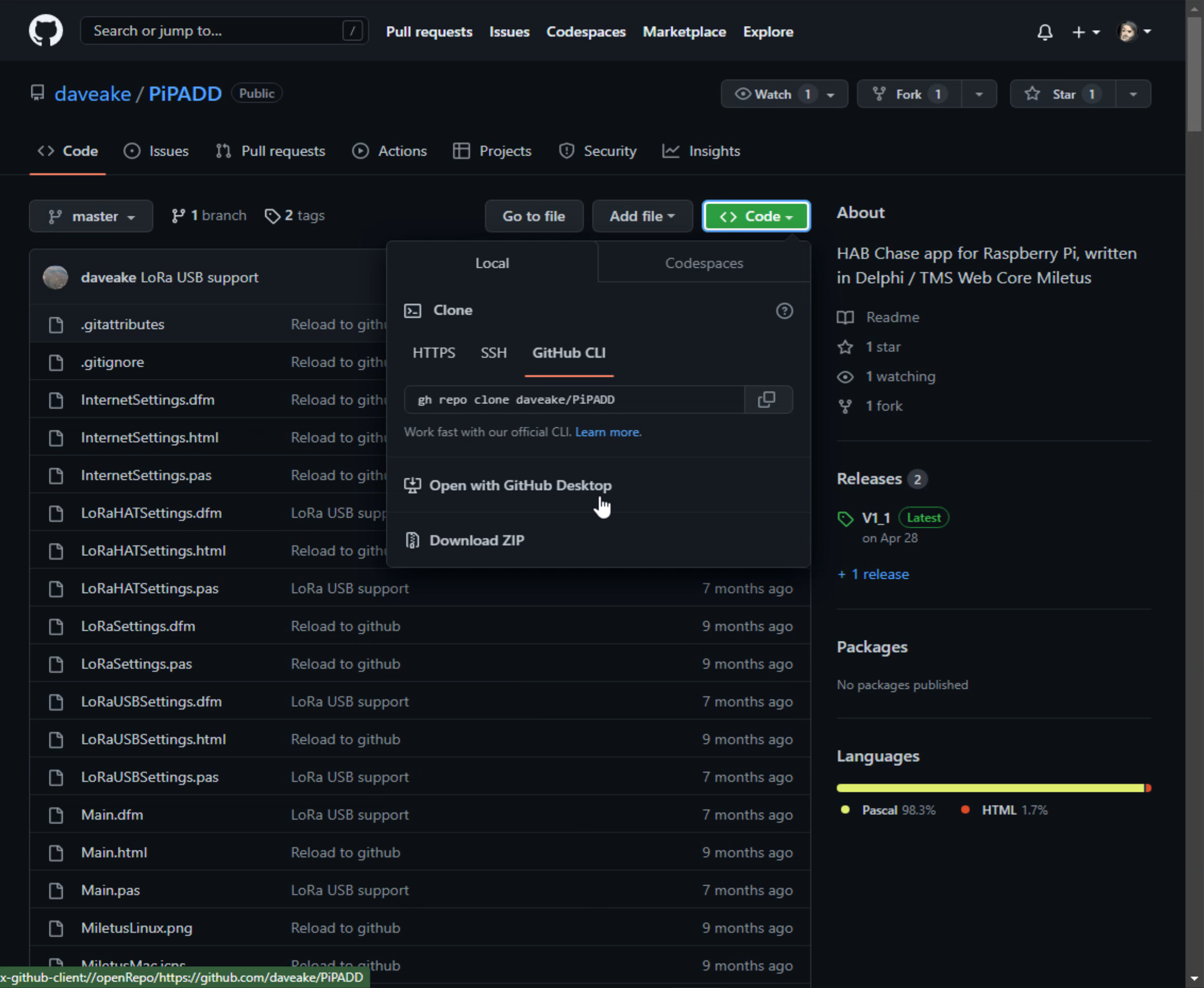1204x988 pixels.
Task: Click the GitHub octocat logo
Action: coord(46,31)
